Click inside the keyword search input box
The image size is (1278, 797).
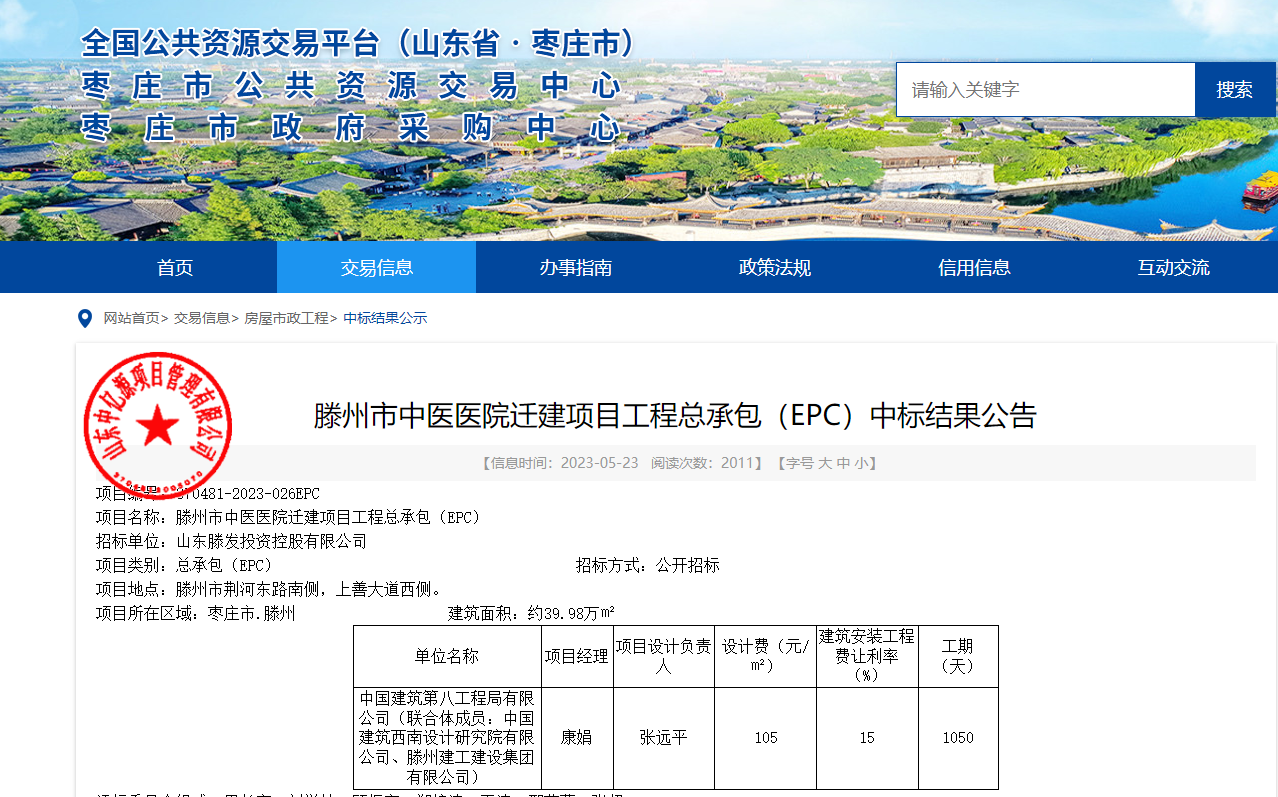[1045, 89]
